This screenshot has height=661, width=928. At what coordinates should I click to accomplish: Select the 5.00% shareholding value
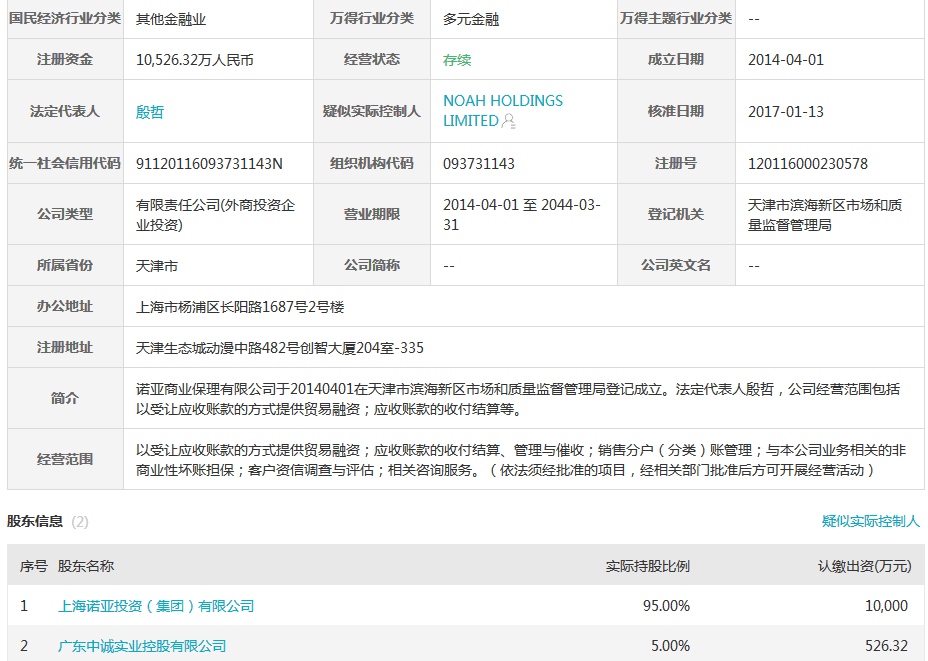click(x=671, y=646)
